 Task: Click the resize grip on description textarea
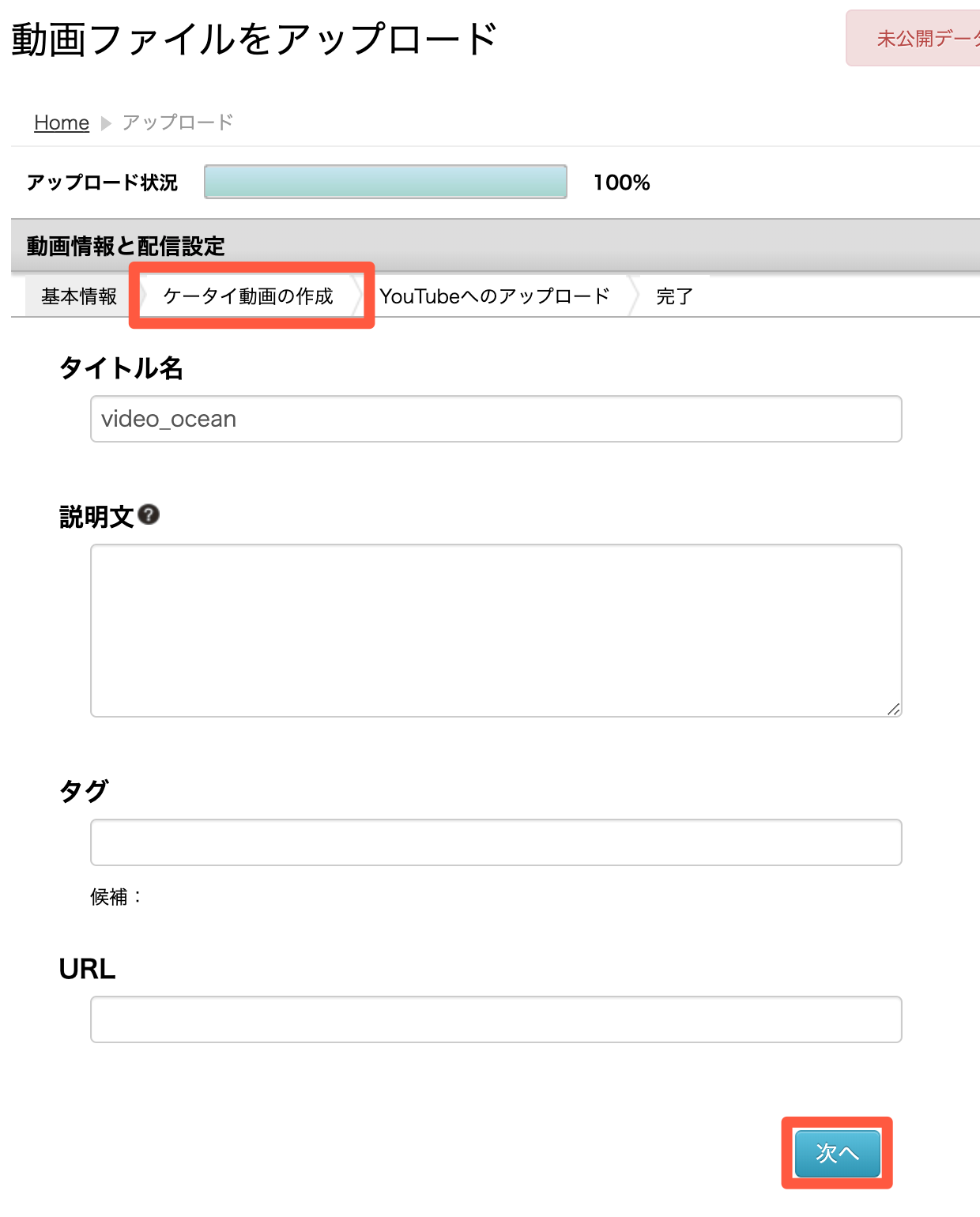(893, 709)
